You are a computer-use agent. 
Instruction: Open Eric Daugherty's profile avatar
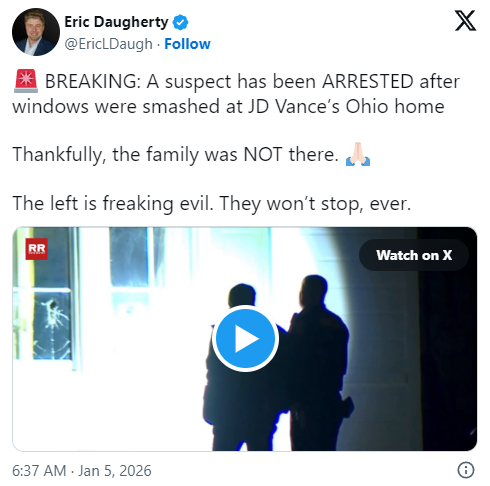tap(36, 32)
